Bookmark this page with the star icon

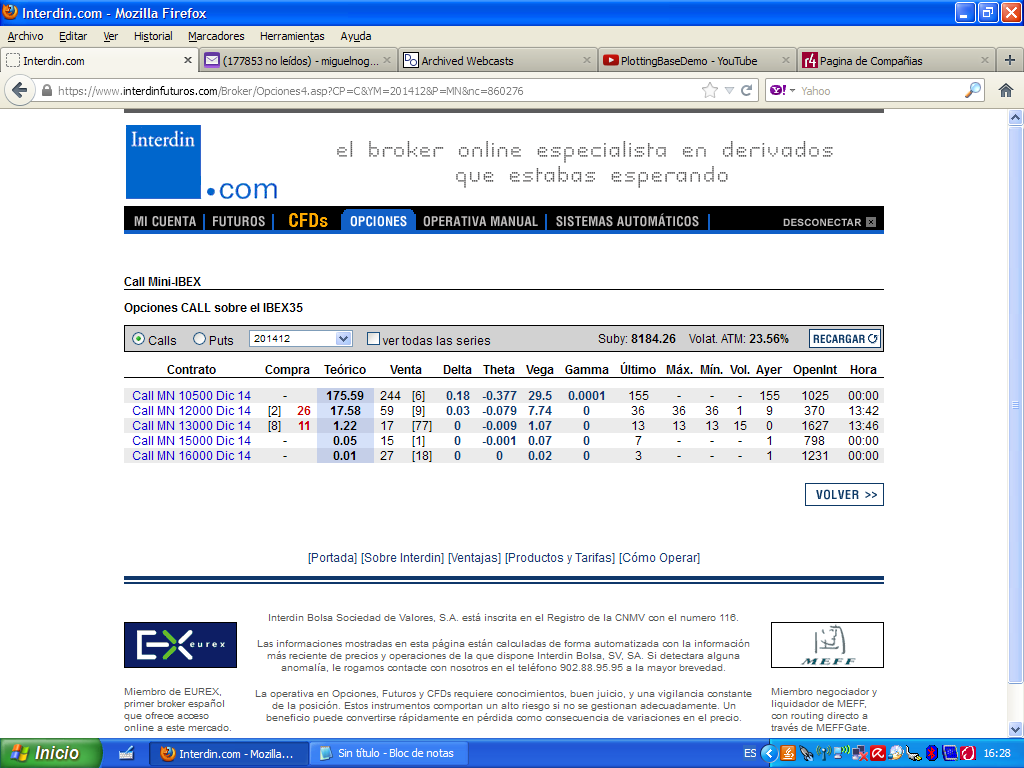point(709,90)
